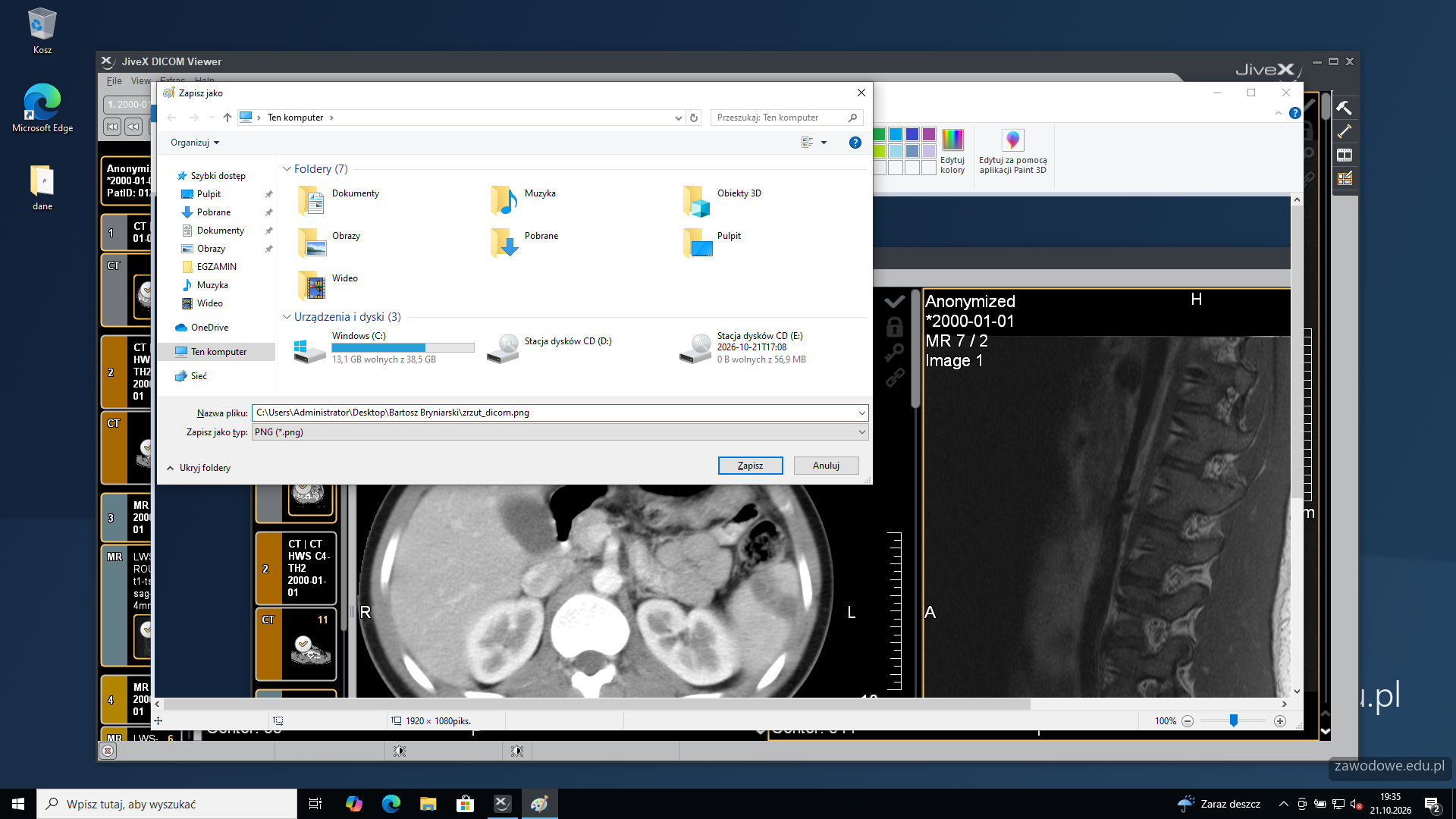Select OneDrive in navigation pane
Image resolution: width=1456 pixels, height=819 pixels.
(x=209, y=328)
